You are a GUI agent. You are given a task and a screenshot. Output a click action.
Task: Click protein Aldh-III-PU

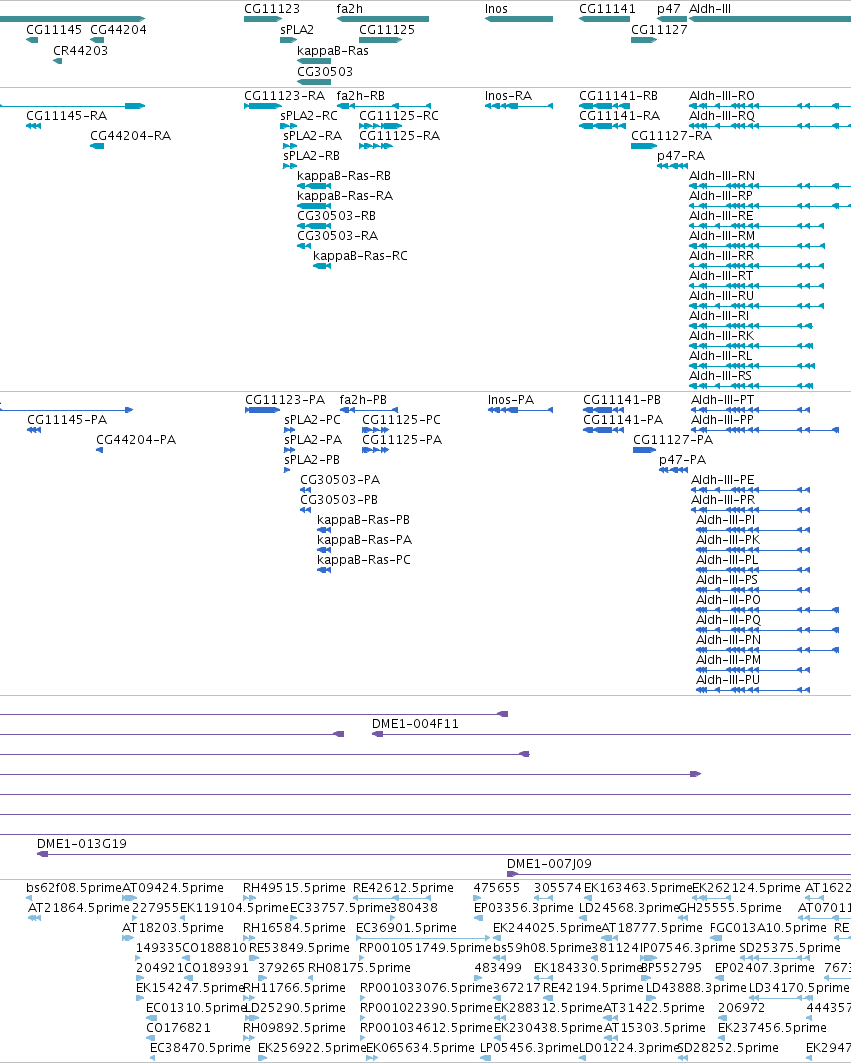(x=728, y=680)
